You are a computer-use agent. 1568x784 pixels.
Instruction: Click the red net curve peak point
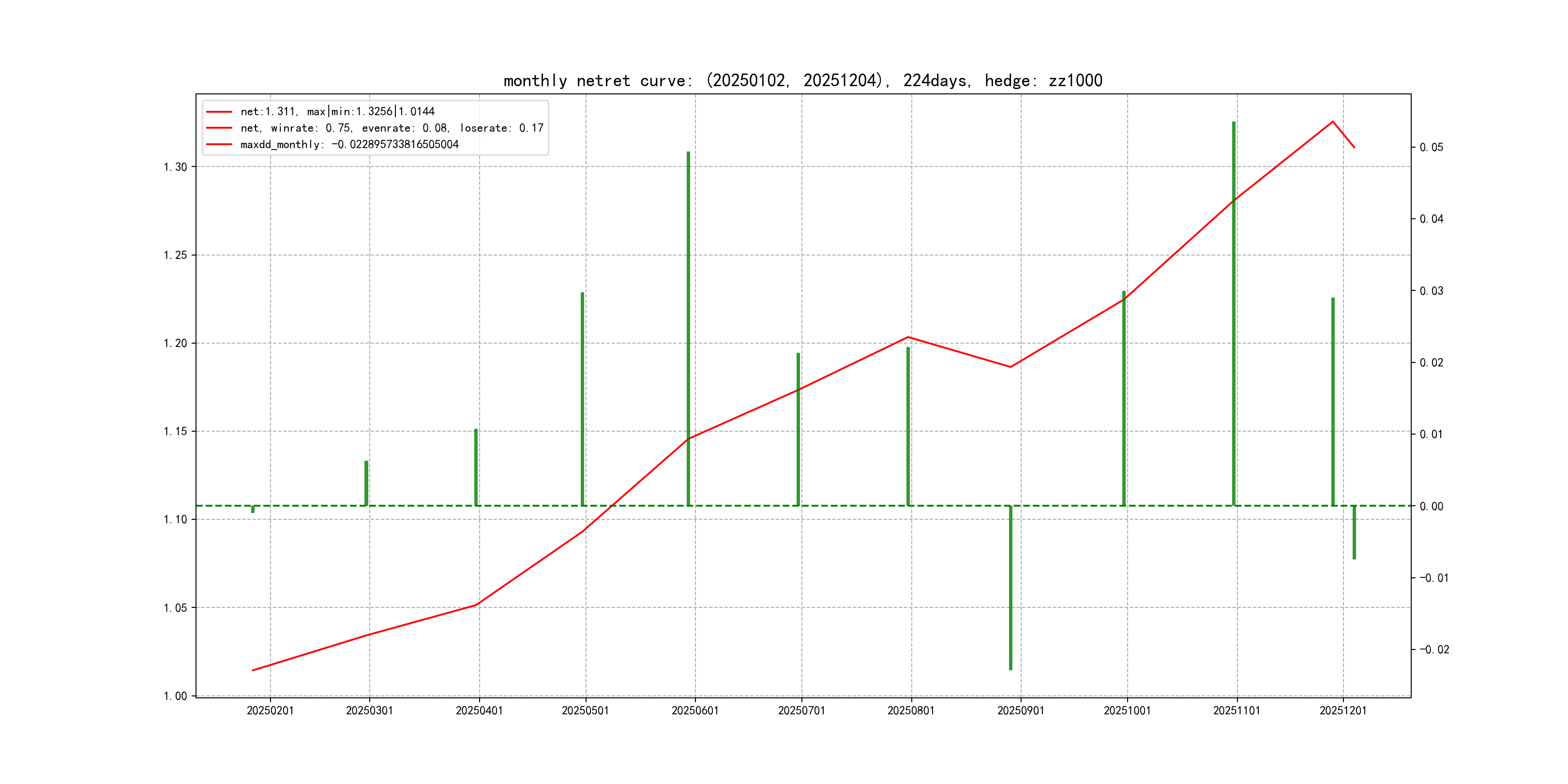1332,122
